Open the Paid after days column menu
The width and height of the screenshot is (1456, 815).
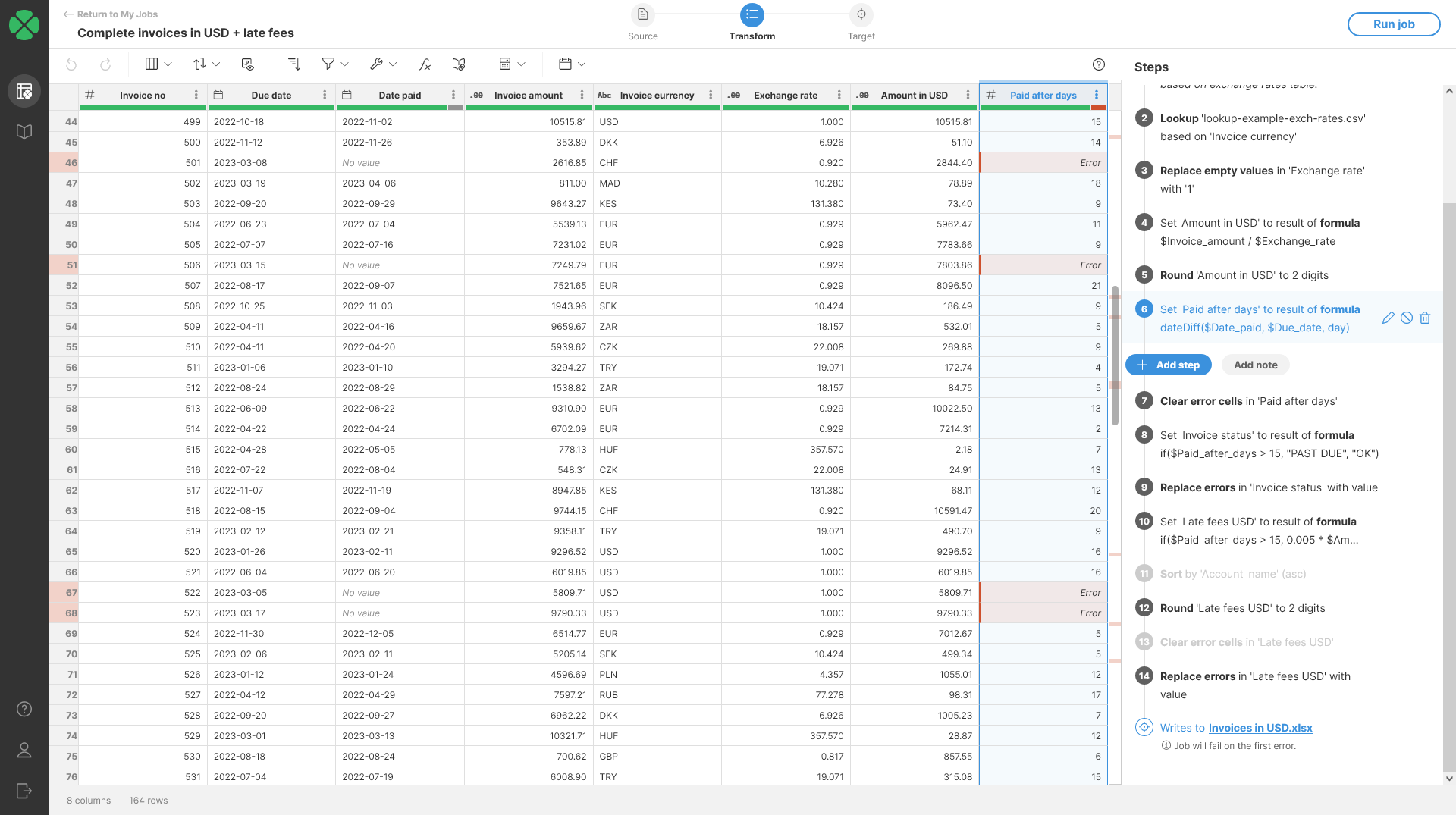click(x=1097, y=95)
